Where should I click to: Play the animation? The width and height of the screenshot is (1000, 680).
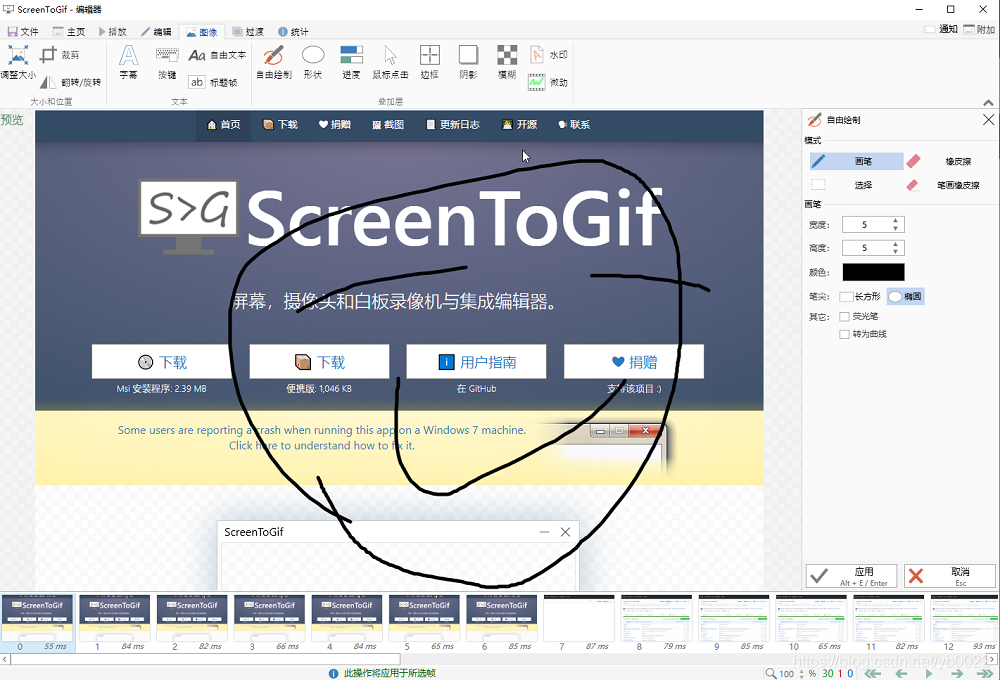click(929, 674)
